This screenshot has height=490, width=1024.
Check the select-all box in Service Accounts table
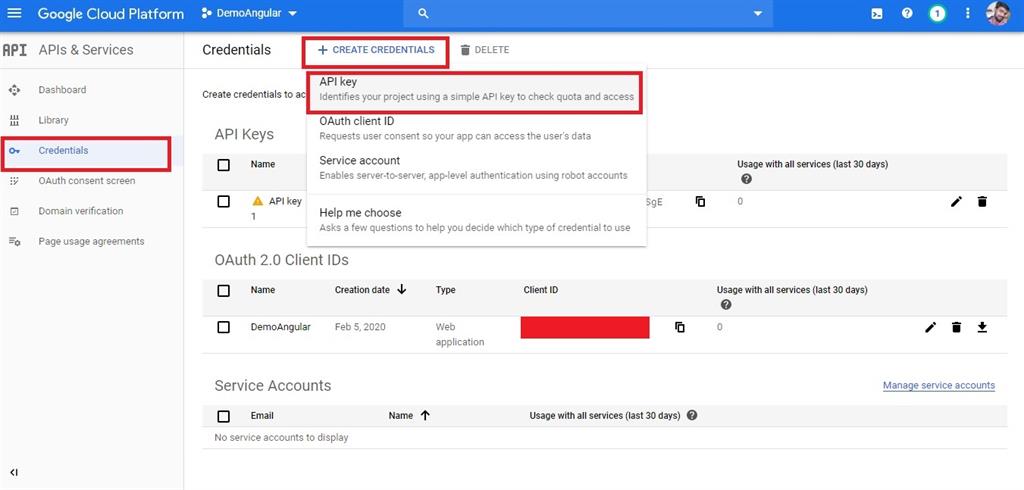pos(223,416)
